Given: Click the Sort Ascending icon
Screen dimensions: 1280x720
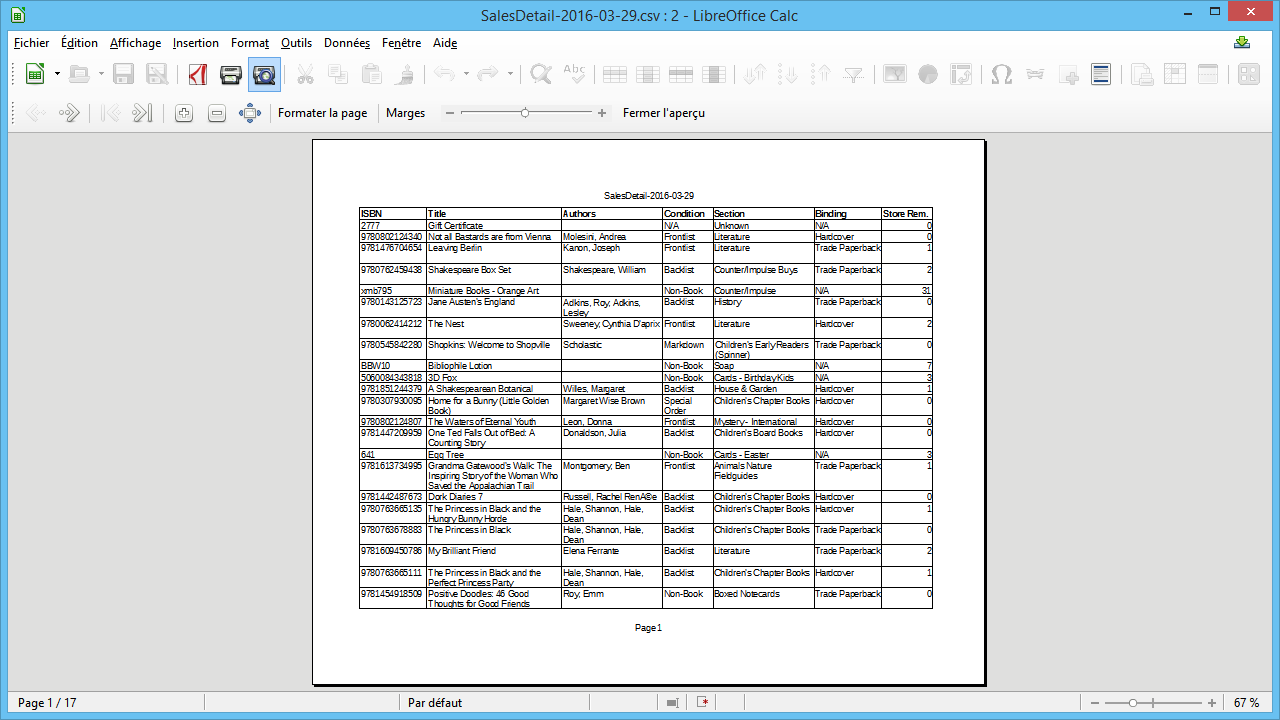Looking at the screenshot, I should click(x=788, y=74).
